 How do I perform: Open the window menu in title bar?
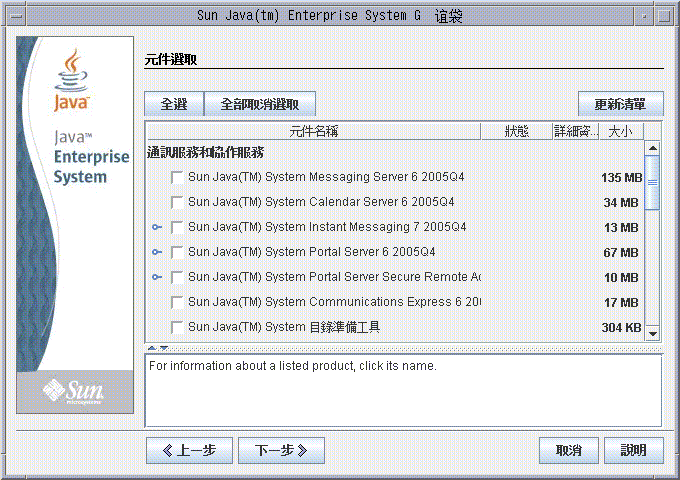click(x=16, y=16)
